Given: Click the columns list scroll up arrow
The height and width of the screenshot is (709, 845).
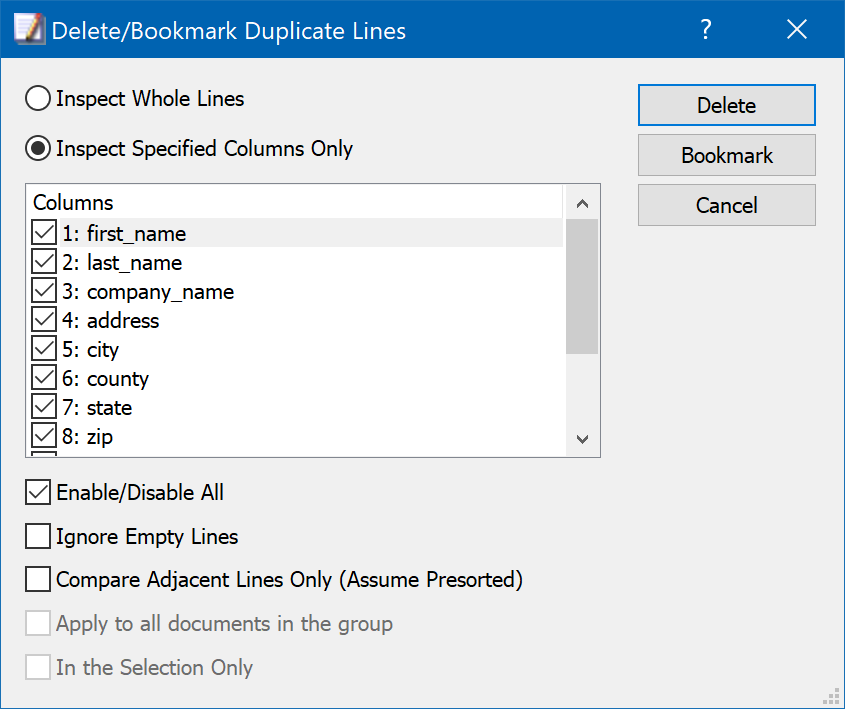Looking at the screenshot, I should (x=582, y=204).
